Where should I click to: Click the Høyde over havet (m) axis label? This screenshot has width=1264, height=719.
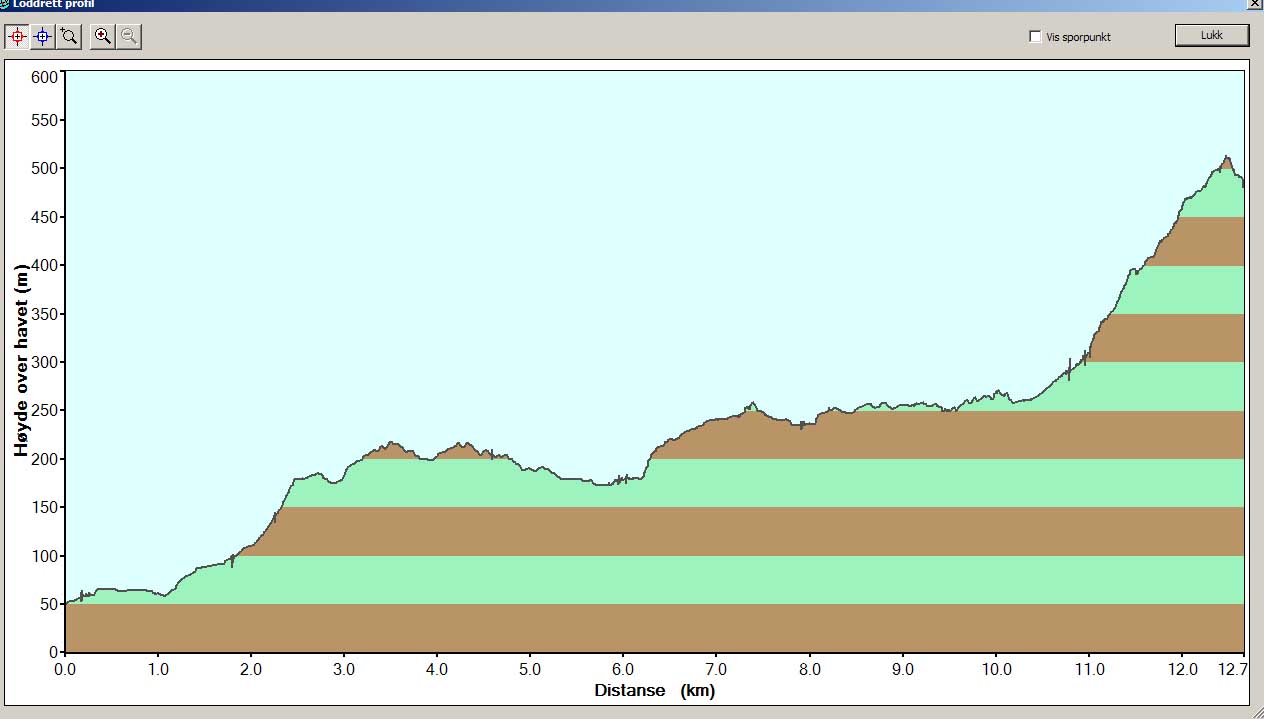[22, 361]
